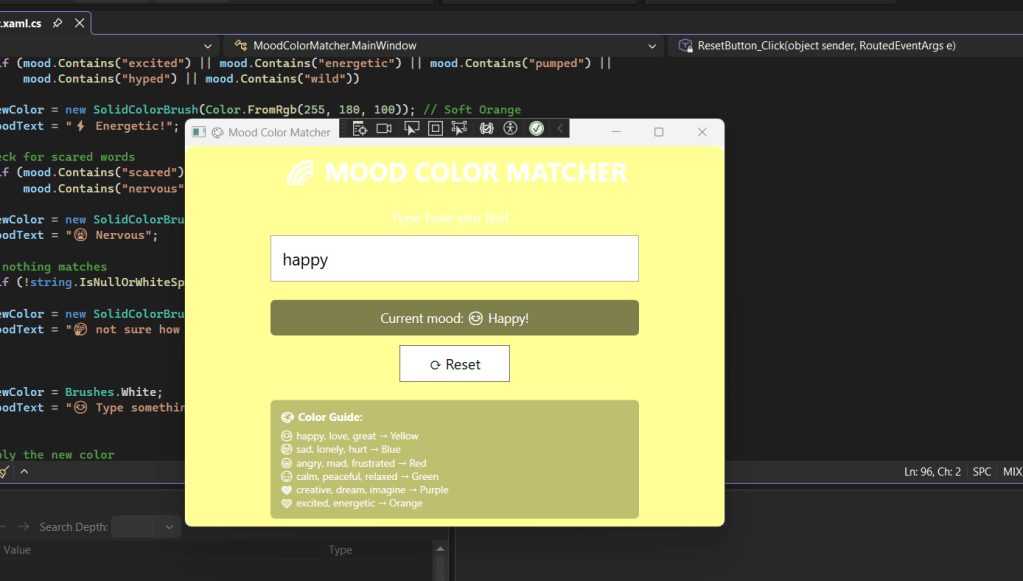1023x581 pixels.
Task: Click the Current mood Happy status bar
Action: [454, 318]
